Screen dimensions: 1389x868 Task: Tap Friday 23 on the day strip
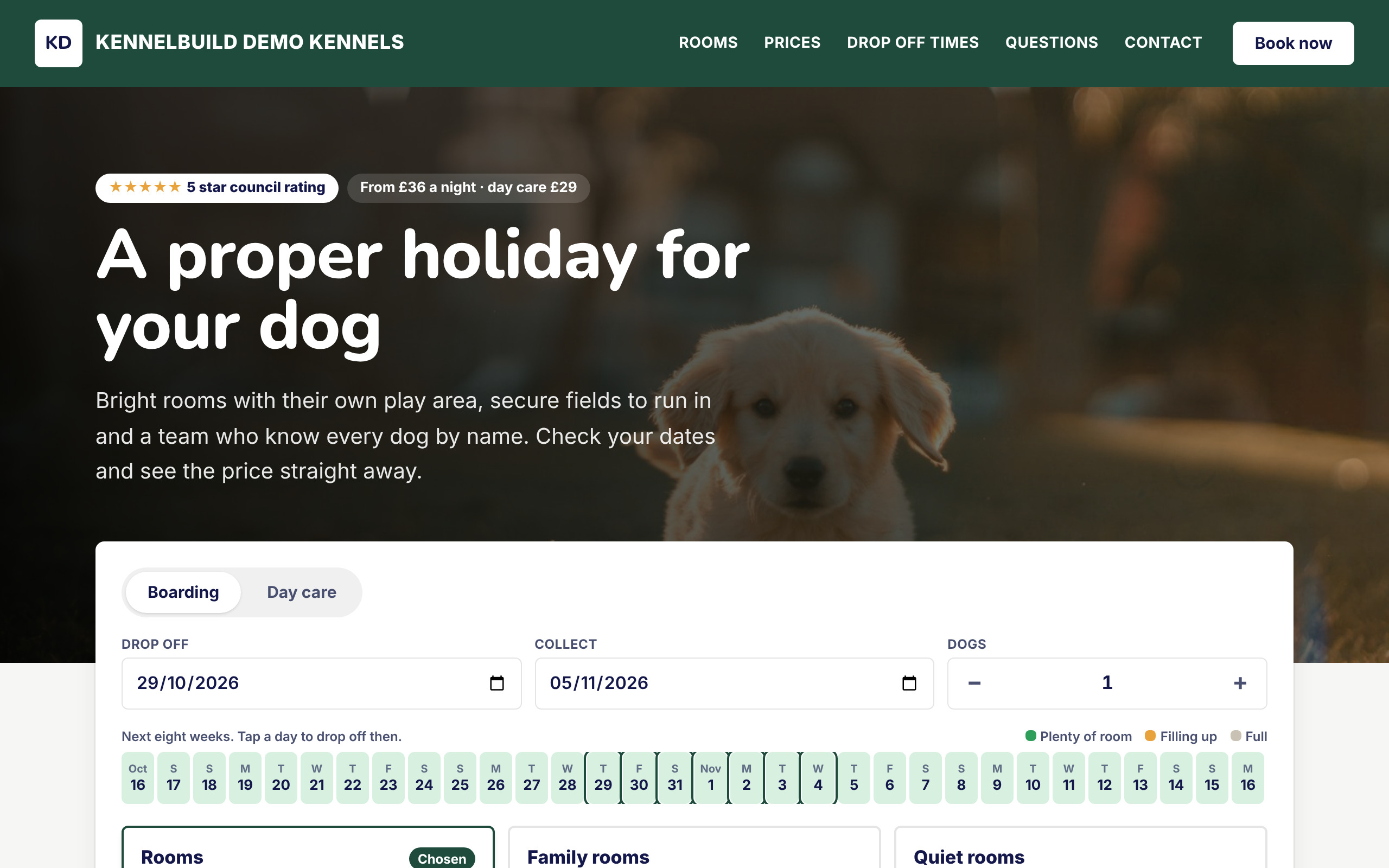pyautogui.click(x=388, y=777)
